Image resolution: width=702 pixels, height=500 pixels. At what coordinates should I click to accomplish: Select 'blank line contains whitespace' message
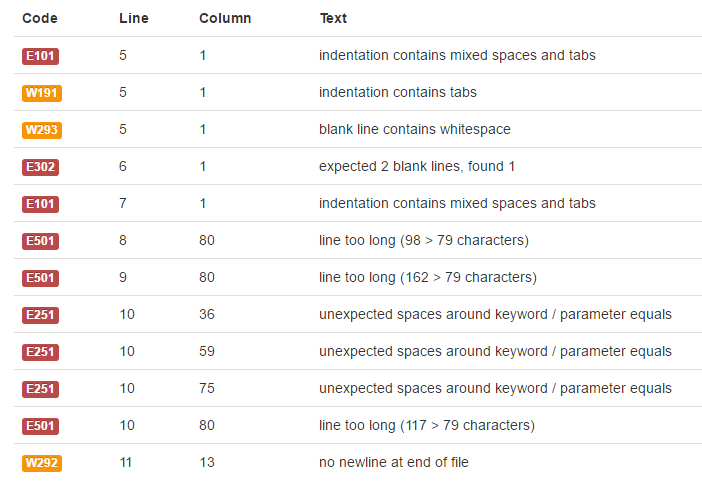415,129
